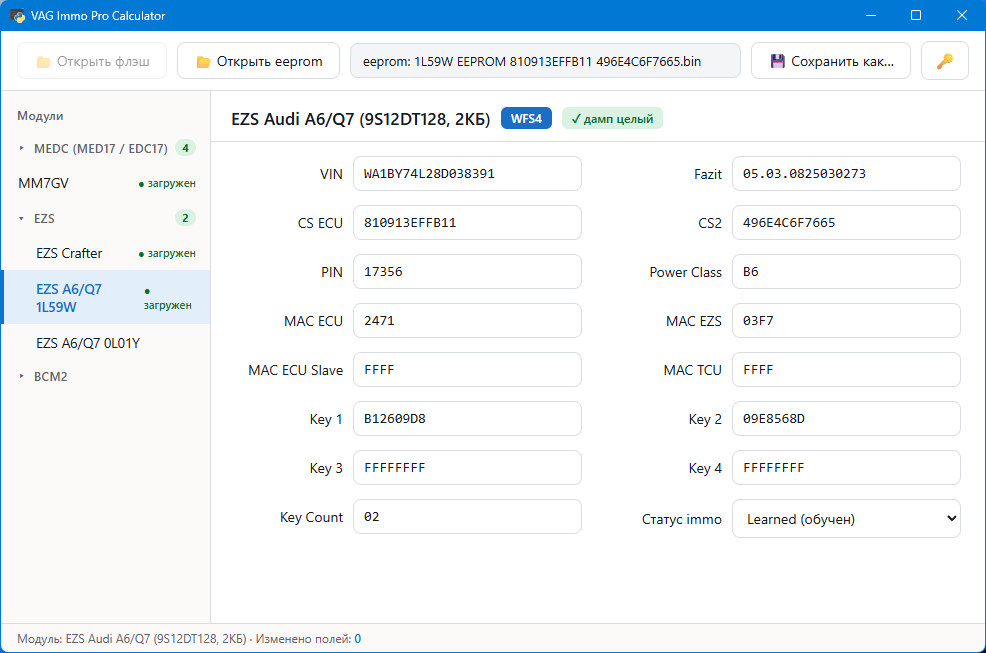Click the PIN field showing 17356
The width and height of the screenshot is (986, 653).
pos(467,272)
